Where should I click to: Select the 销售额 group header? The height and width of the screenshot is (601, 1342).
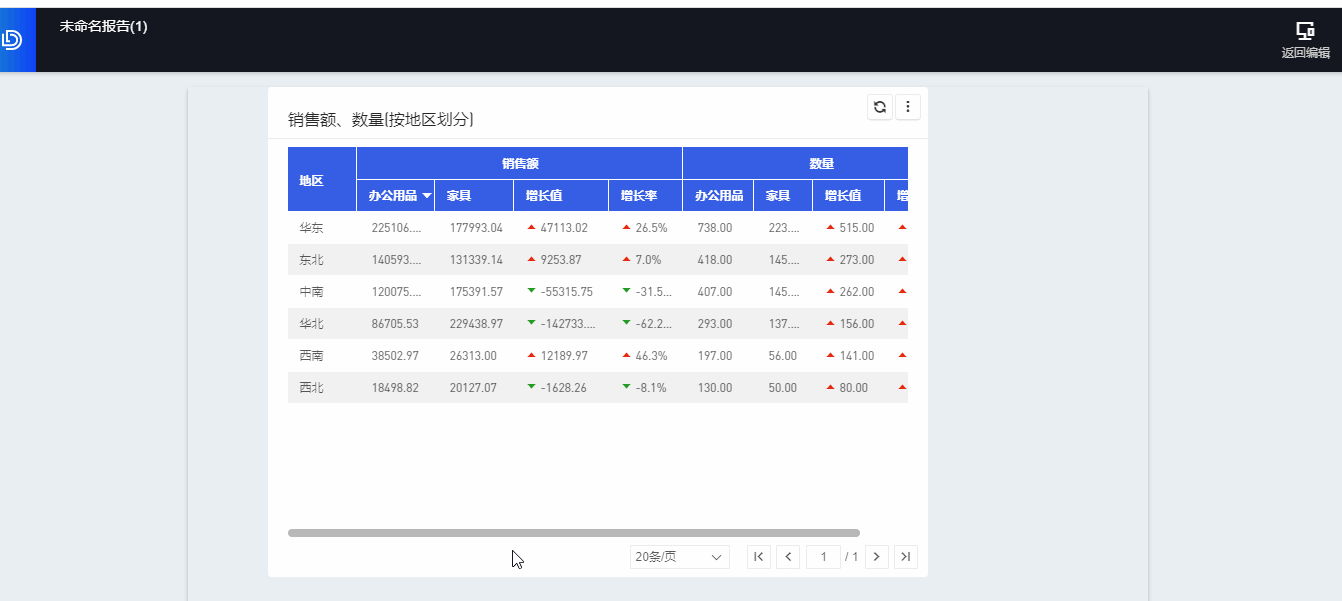point(520,163)
